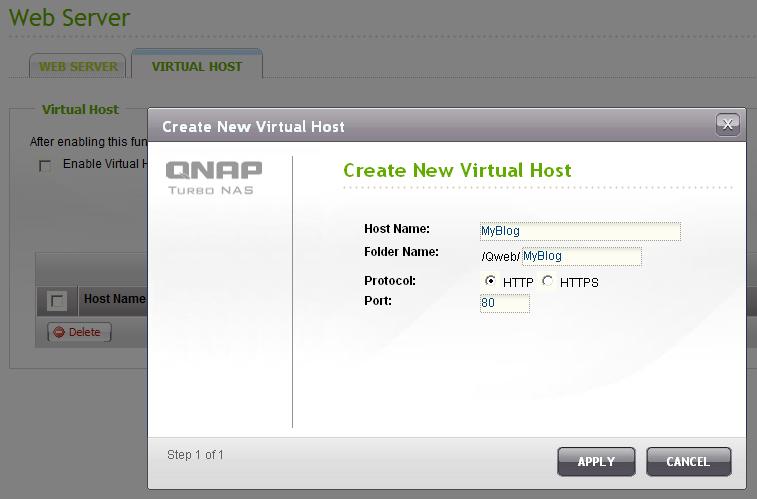
Task: Click the Virtual Host section legend
Action: pyautogui.click(x=80, y=110)
